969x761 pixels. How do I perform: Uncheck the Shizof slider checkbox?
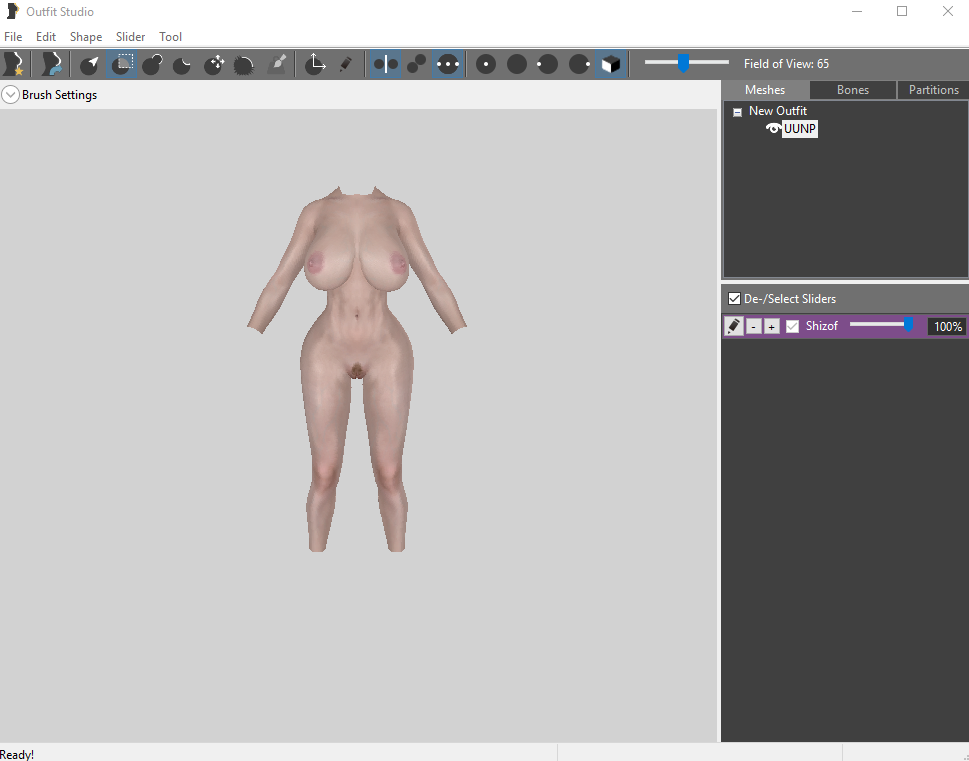point(792,326)
